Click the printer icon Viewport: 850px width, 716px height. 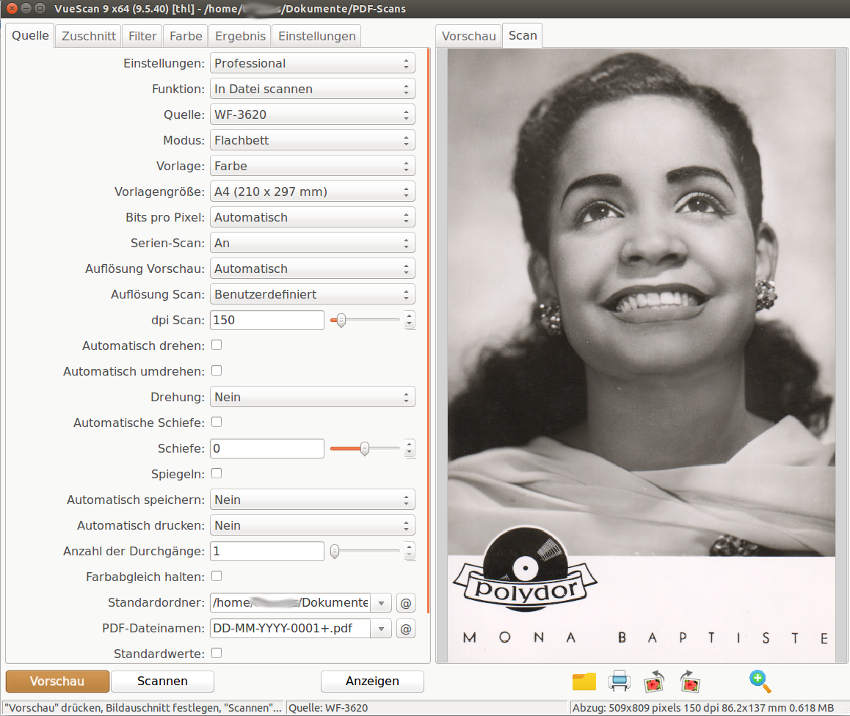[x=619, y=681]
